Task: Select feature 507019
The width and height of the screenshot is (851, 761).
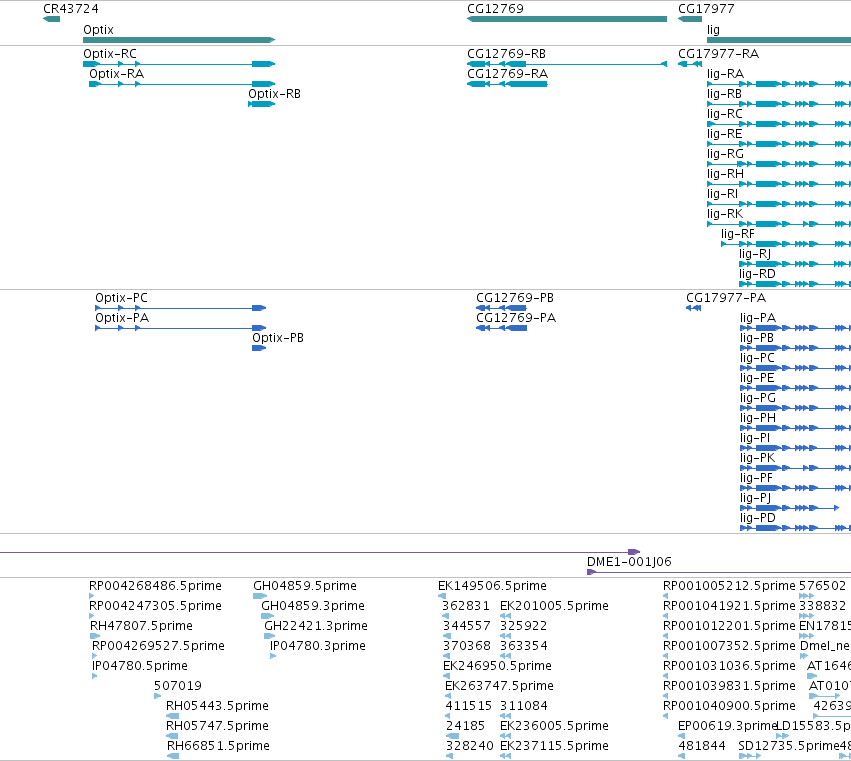Action: coord(157,696)
